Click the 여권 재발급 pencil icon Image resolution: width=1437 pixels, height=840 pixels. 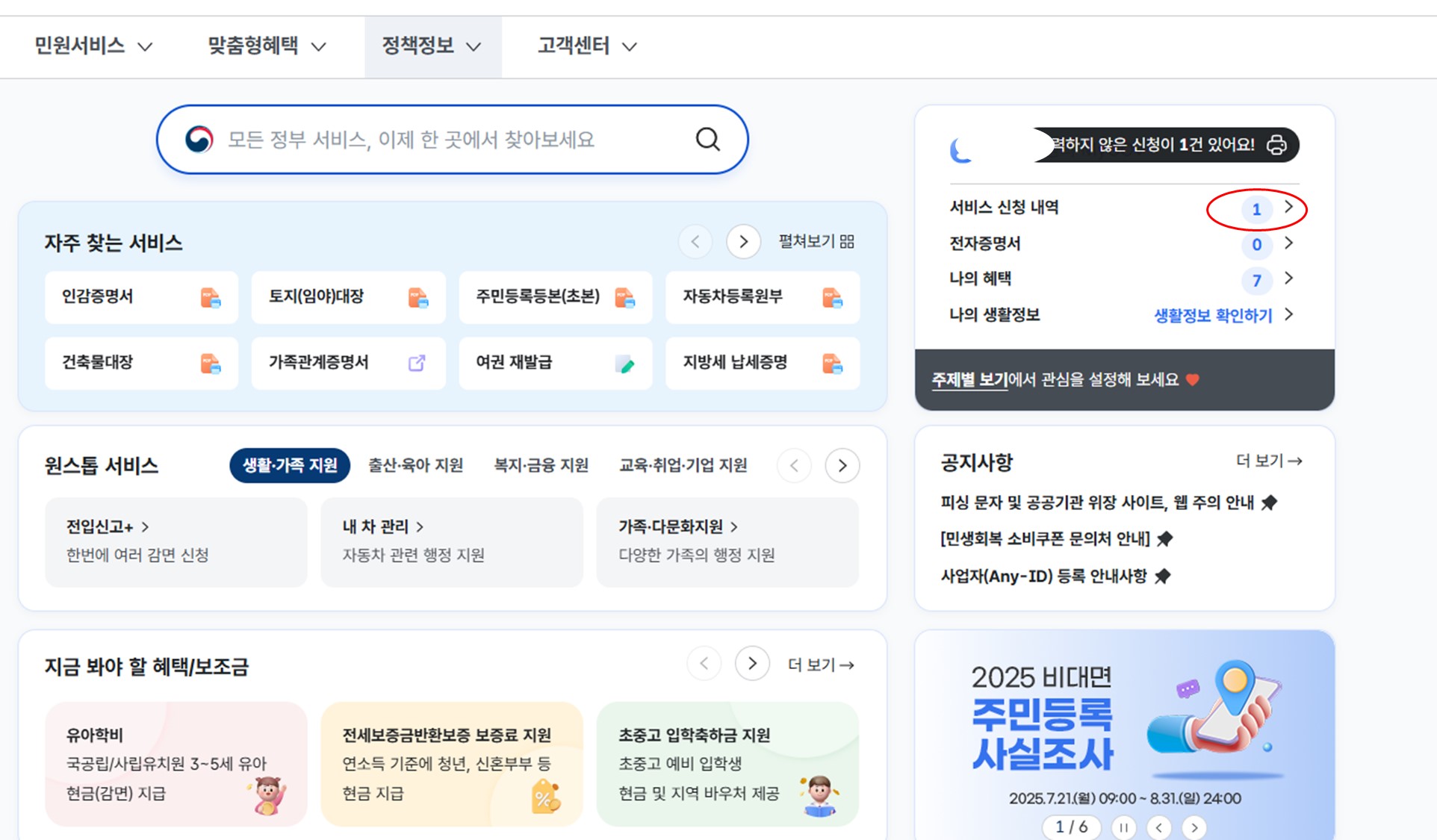(x=624, y=364)
